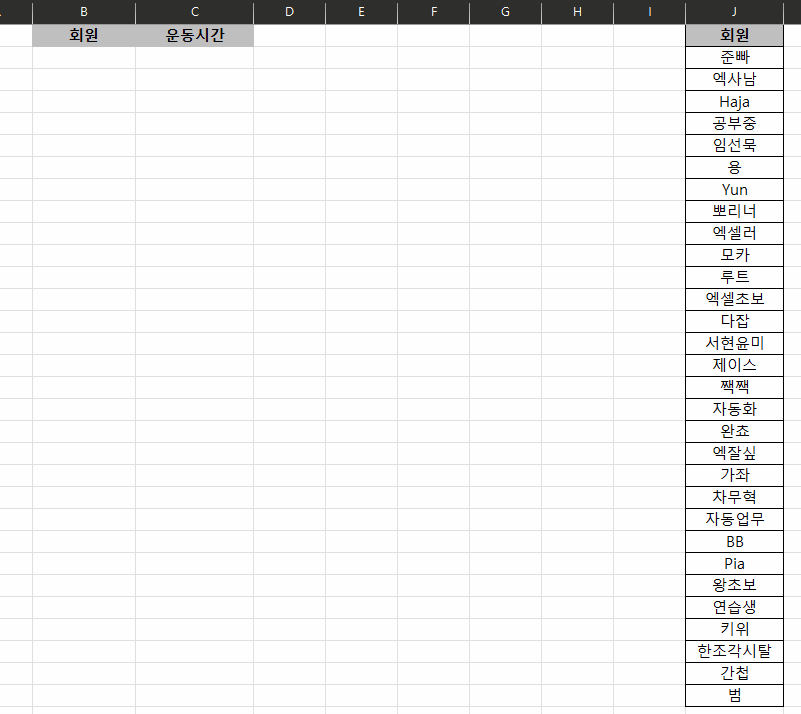Select the cell containing 완초
Screen dimensions: 801x714
[735, 431]
